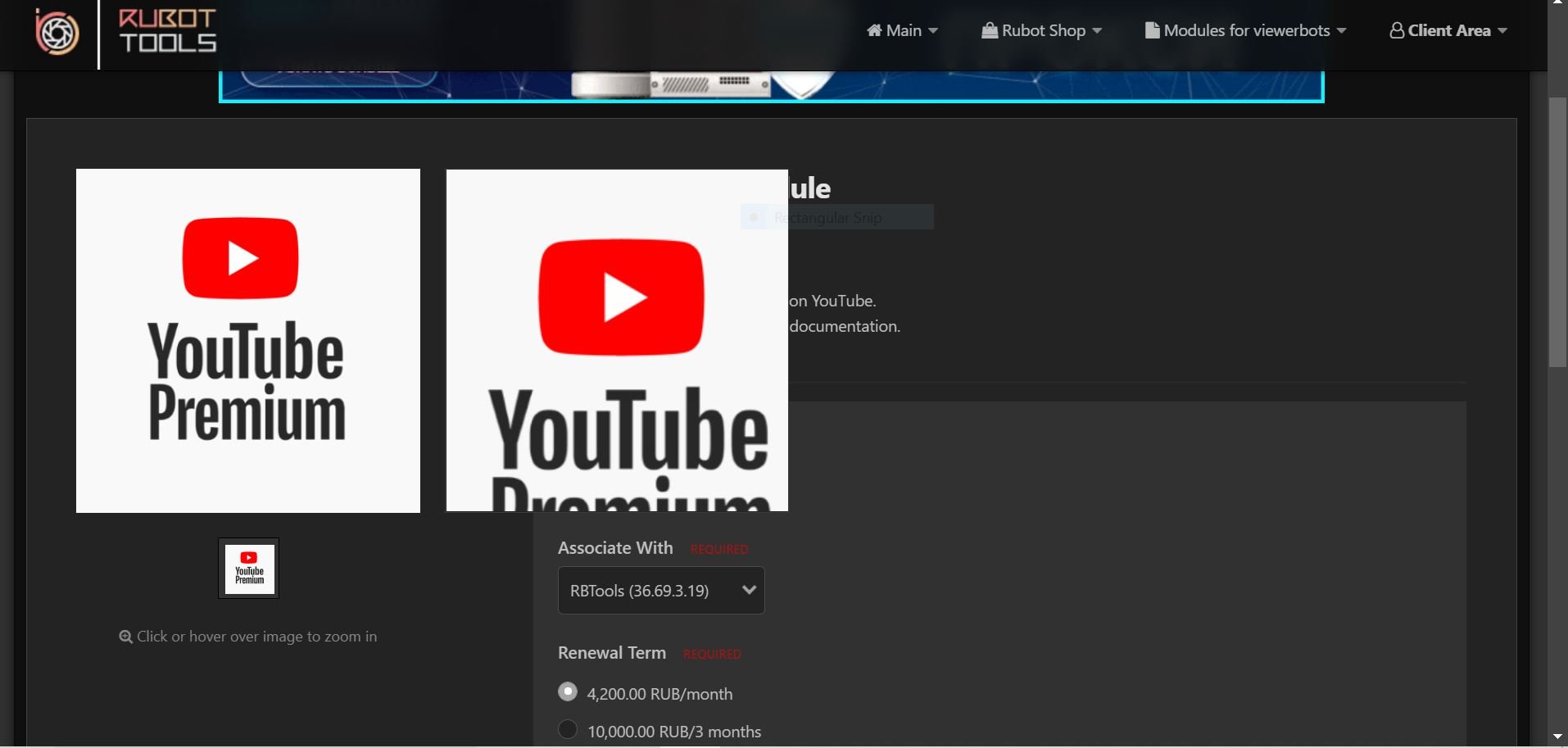Open the Modules for viewerbots menu
This screenshot has width=1568, height=748.
pos(1246,30)
